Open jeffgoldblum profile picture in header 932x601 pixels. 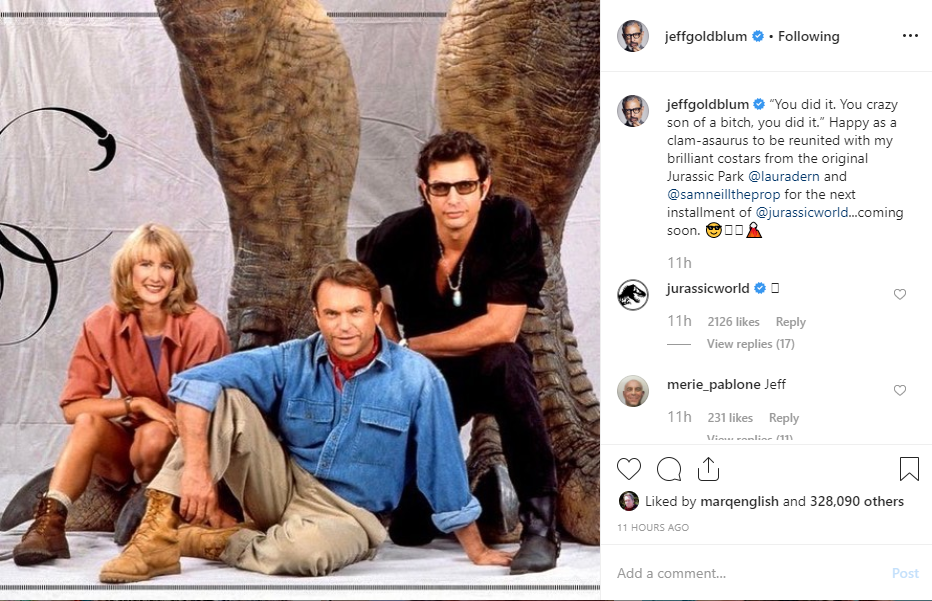point(633,36)
